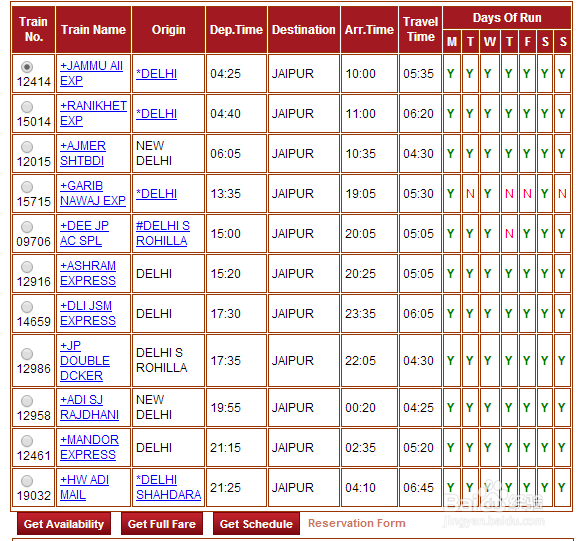Click departure time 21:25
578x541 pixels.
226,488
